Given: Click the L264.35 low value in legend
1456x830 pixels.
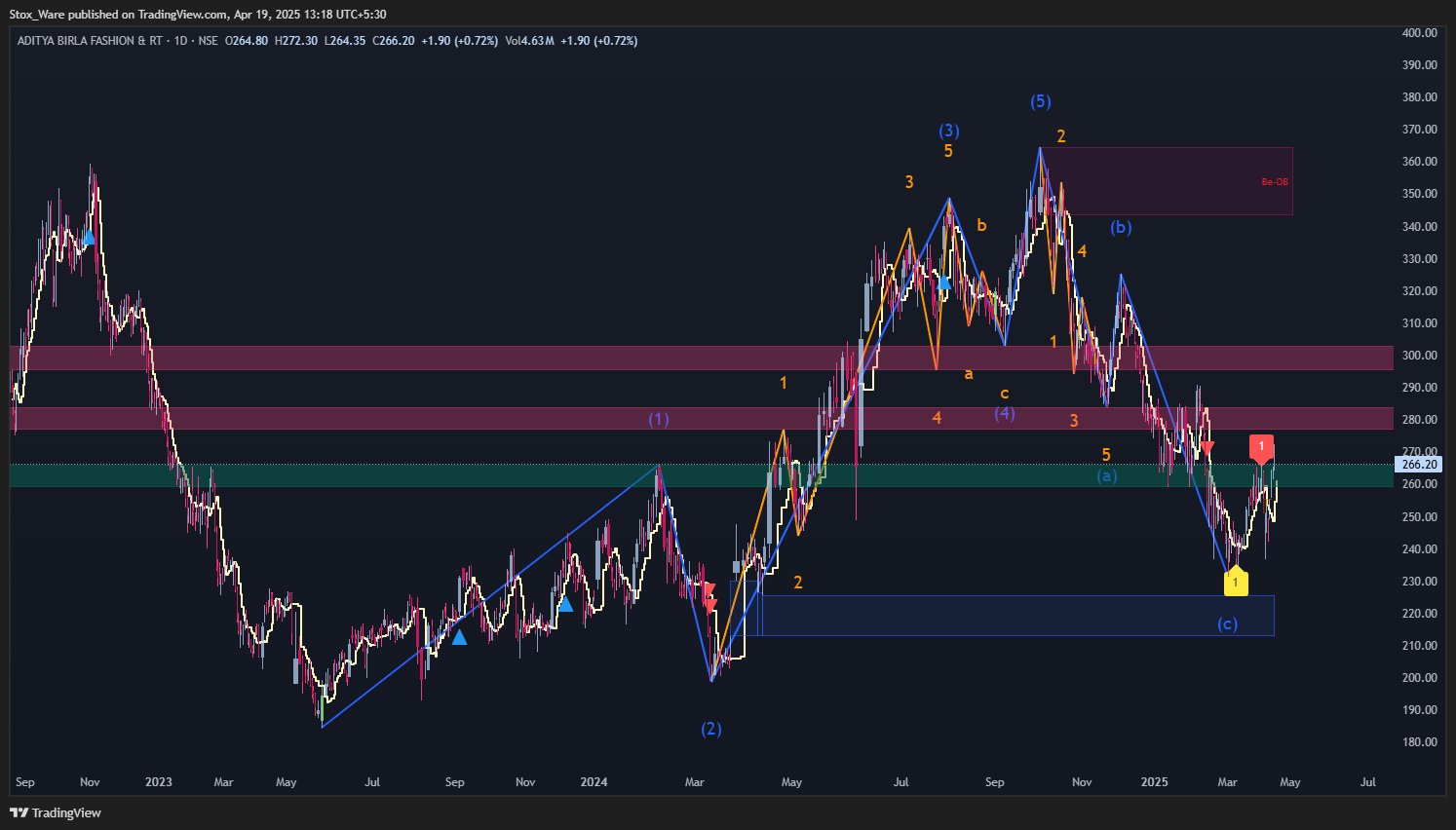Looking at the screenshot, I should (345, 41).
